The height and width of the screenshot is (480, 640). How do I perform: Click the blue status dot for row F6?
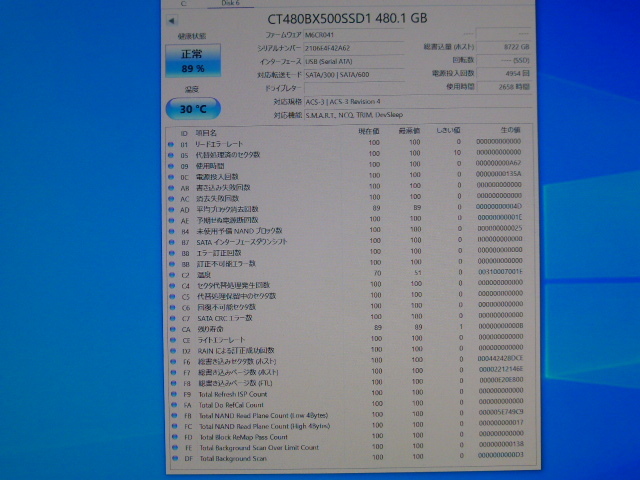pos(173,361)
